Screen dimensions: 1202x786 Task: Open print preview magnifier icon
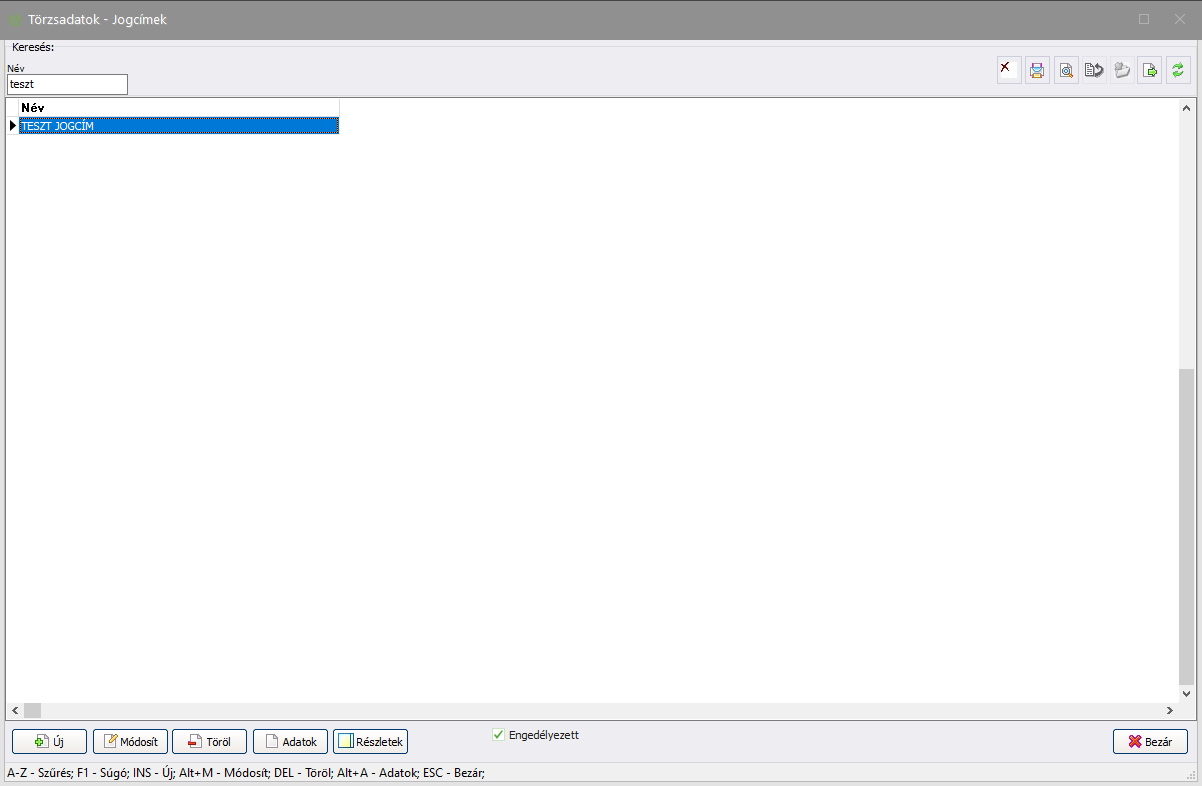[1066, 70]
